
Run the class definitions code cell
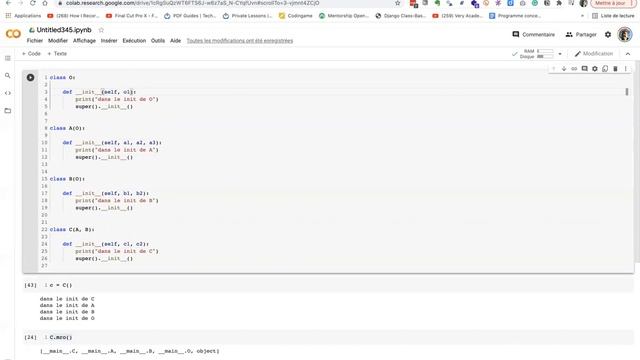click(x=31, y=78)
